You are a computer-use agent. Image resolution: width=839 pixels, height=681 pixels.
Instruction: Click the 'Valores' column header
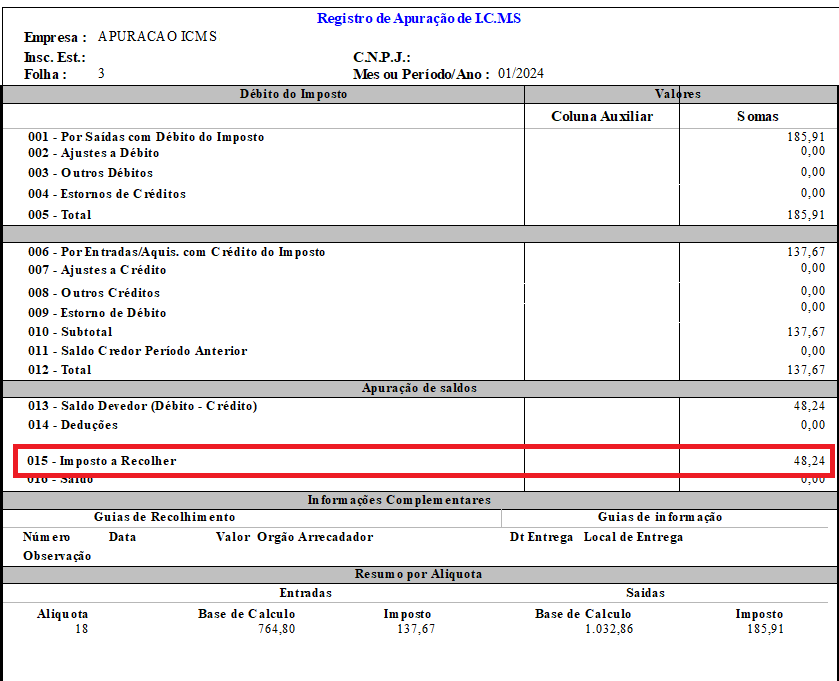point(677,94)
